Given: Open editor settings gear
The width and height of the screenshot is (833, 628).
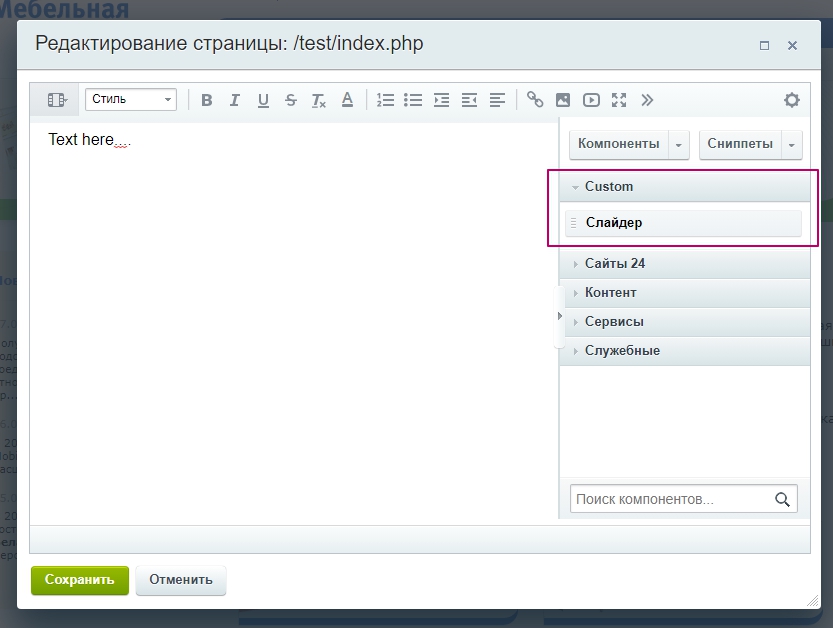Looking at the screenshot, I should point(792,100).
